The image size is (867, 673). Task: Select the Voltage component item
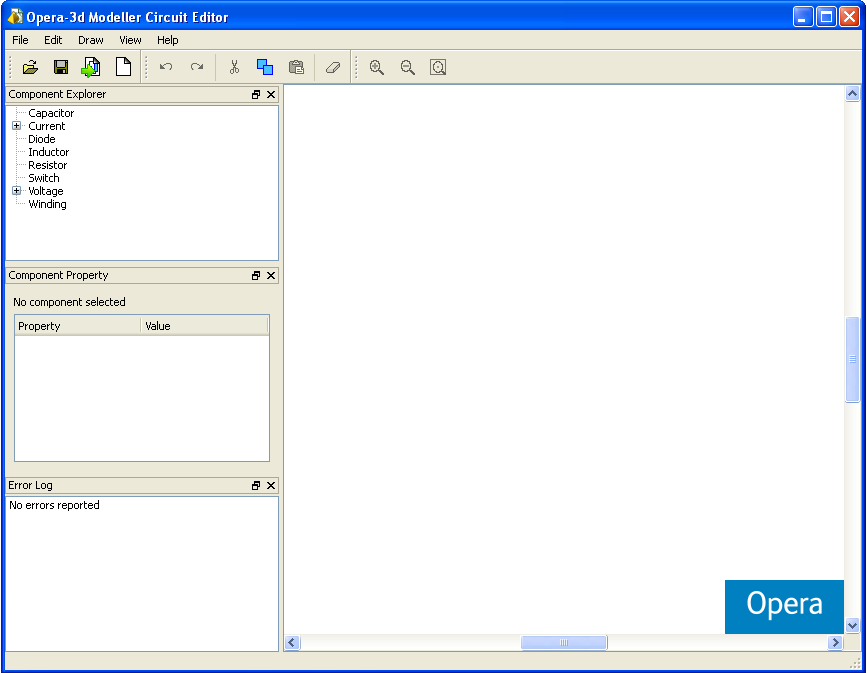(x=46, y=191)
